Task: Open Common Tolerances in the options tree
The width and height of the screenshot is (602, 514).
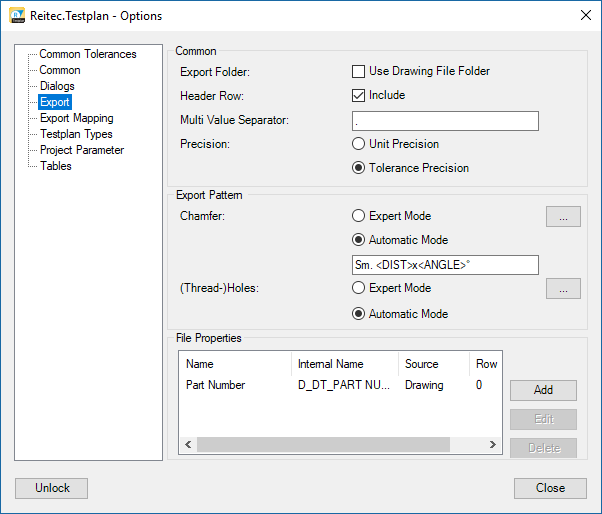Action: point(87,54)
